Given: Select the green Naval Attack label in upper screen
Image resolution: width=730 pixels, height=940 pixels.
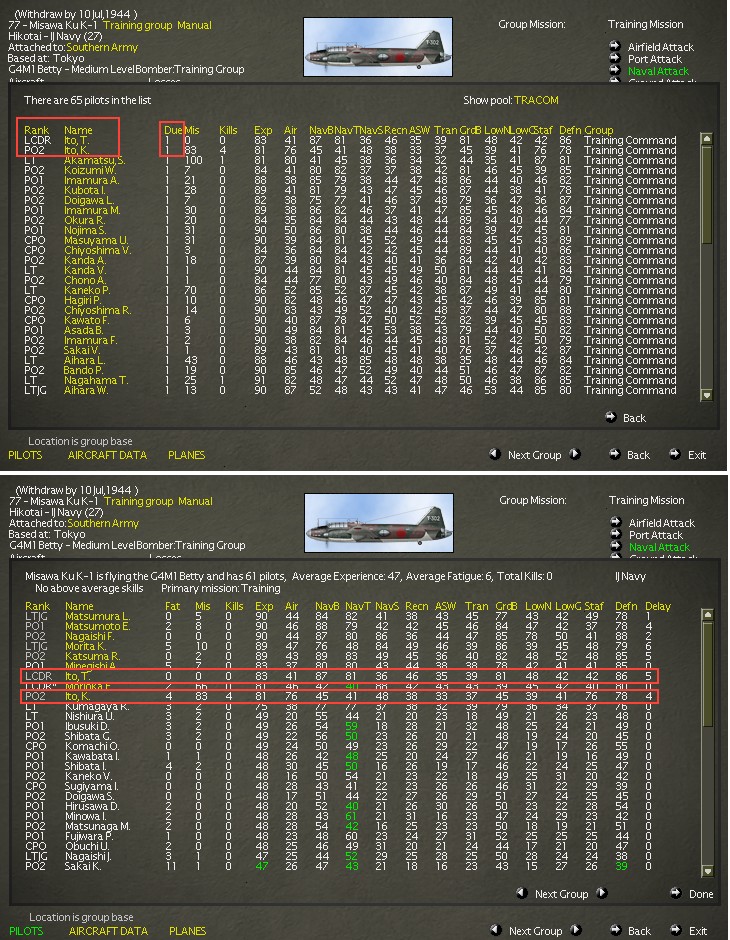Looking at the screenshot, I should [658, 71].
